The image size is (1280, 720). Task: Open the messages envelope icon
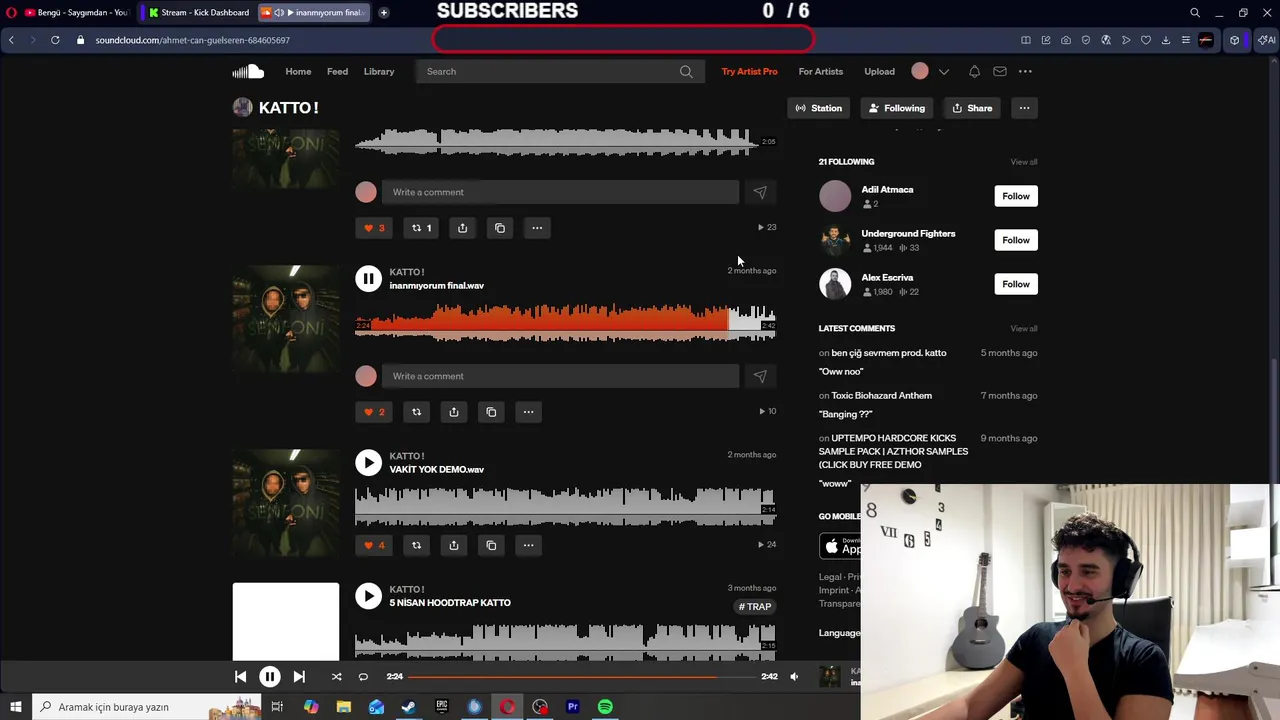point(1000,71)
